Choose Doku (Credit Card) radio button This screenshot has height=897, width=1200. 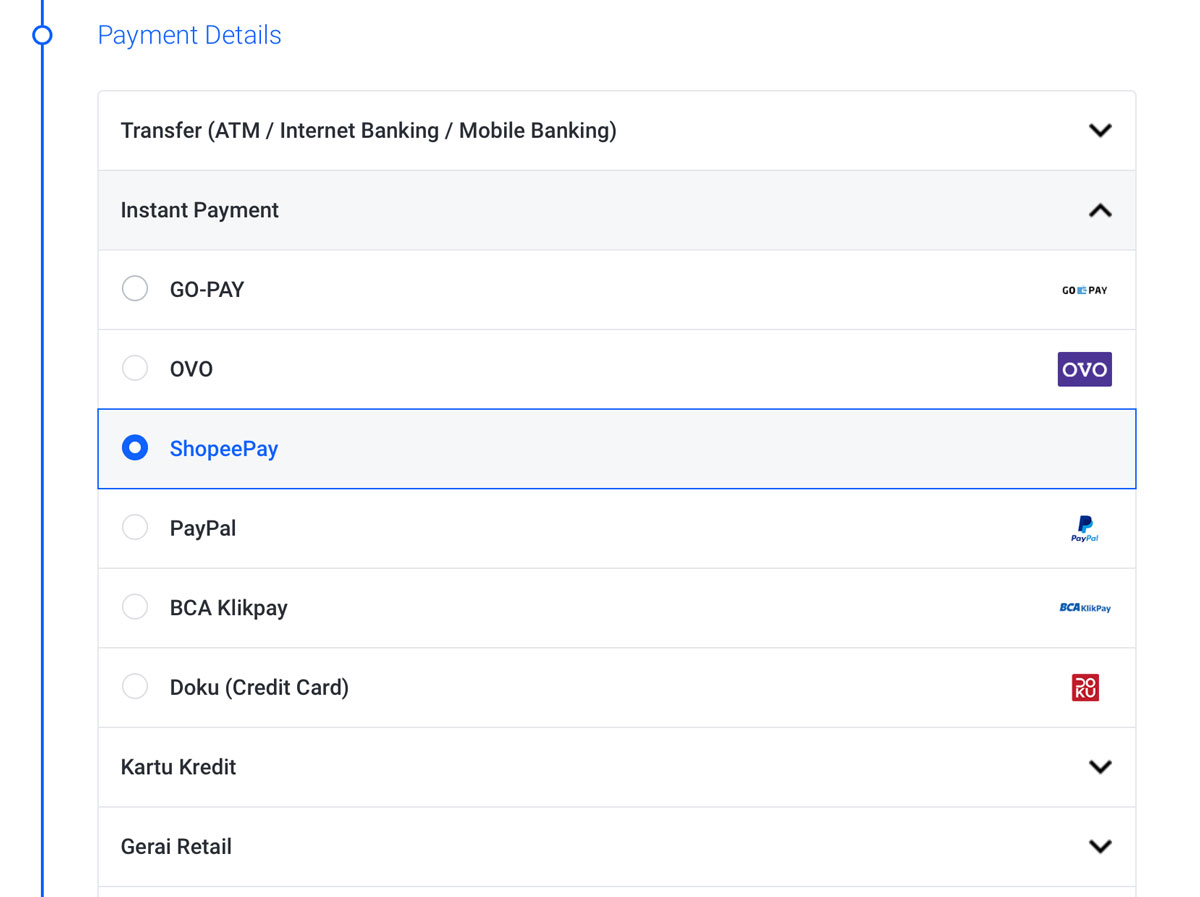click(x=135, y=687)
